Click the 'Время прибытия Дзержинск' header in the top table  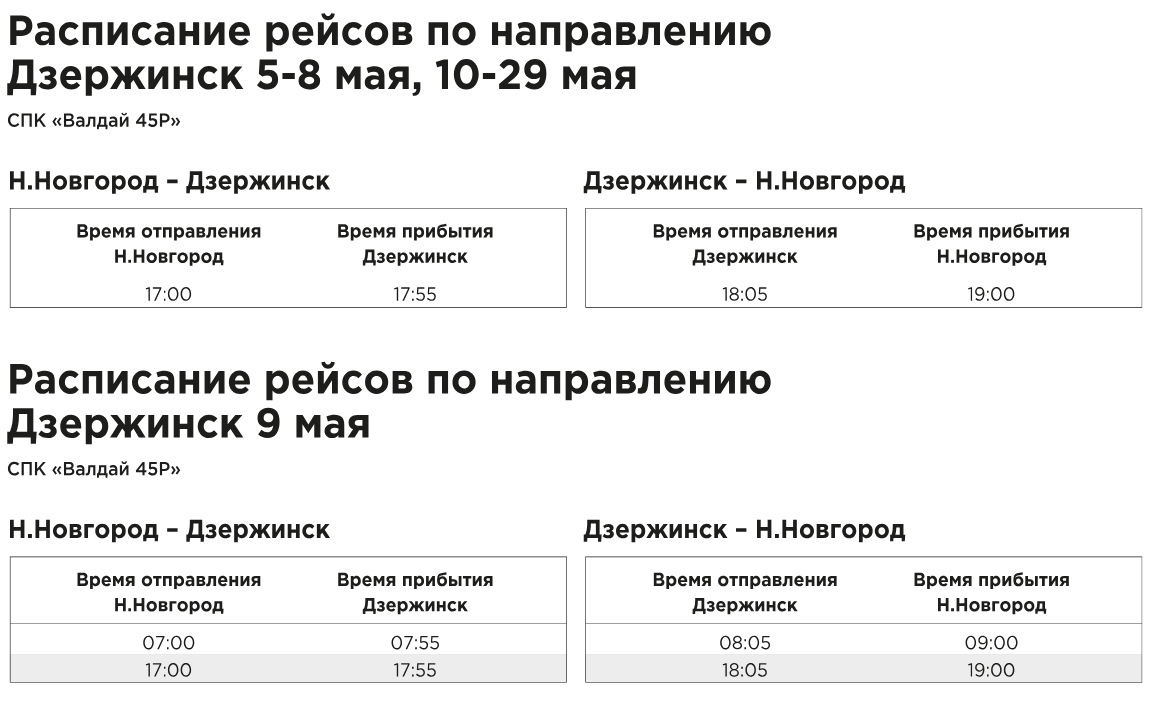tap(415, 243)
